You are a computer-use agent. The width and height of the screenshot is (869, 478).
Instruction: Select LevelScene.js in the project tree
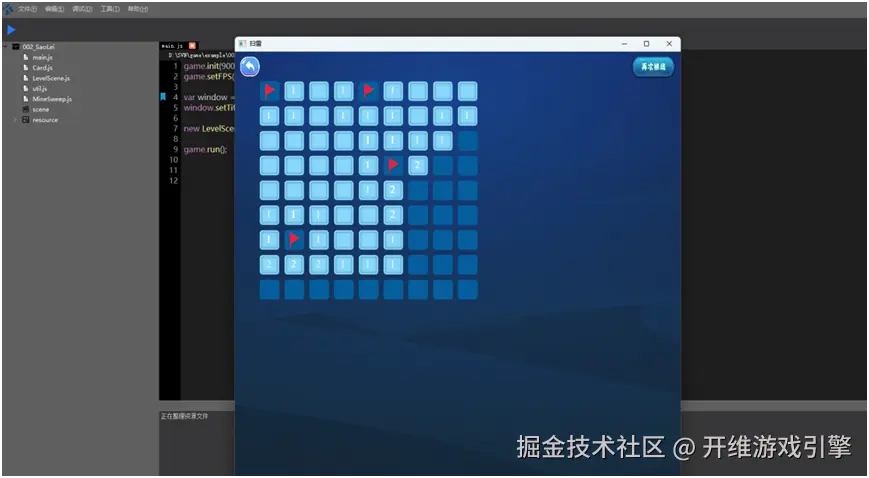51,78
